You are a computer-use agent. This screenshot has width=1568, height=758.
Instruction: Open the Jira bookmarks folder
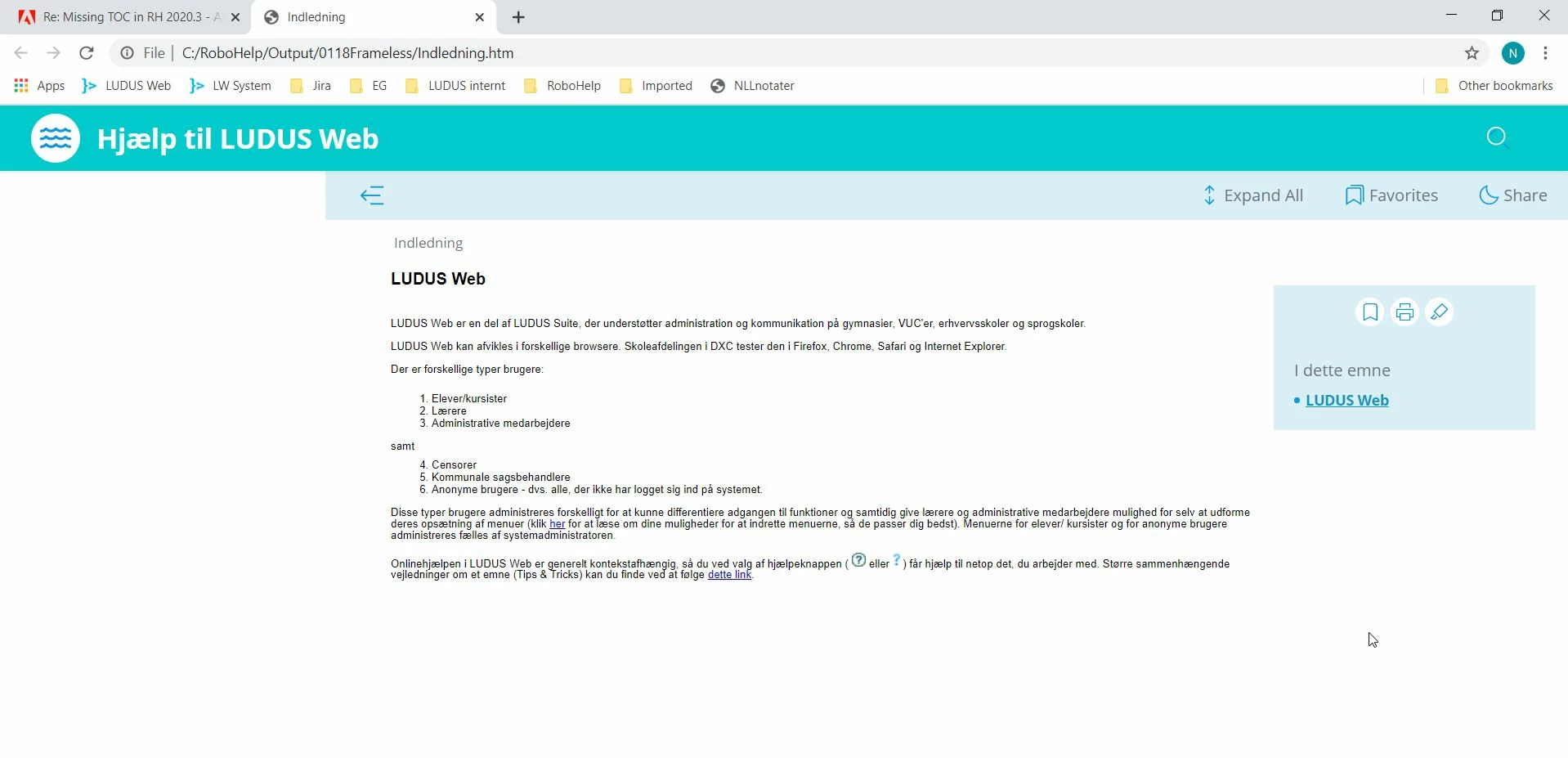point(311,86)
